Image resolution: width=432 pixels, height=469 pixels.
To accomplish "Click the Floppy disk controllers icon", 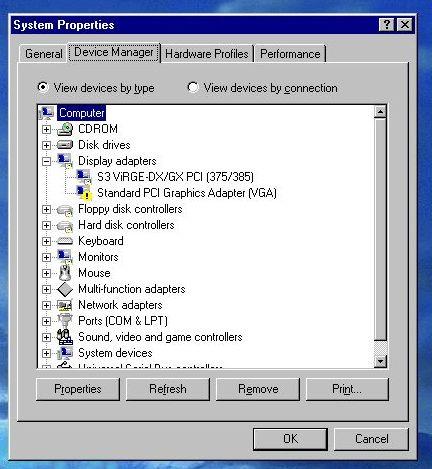I will coord(65,209).
